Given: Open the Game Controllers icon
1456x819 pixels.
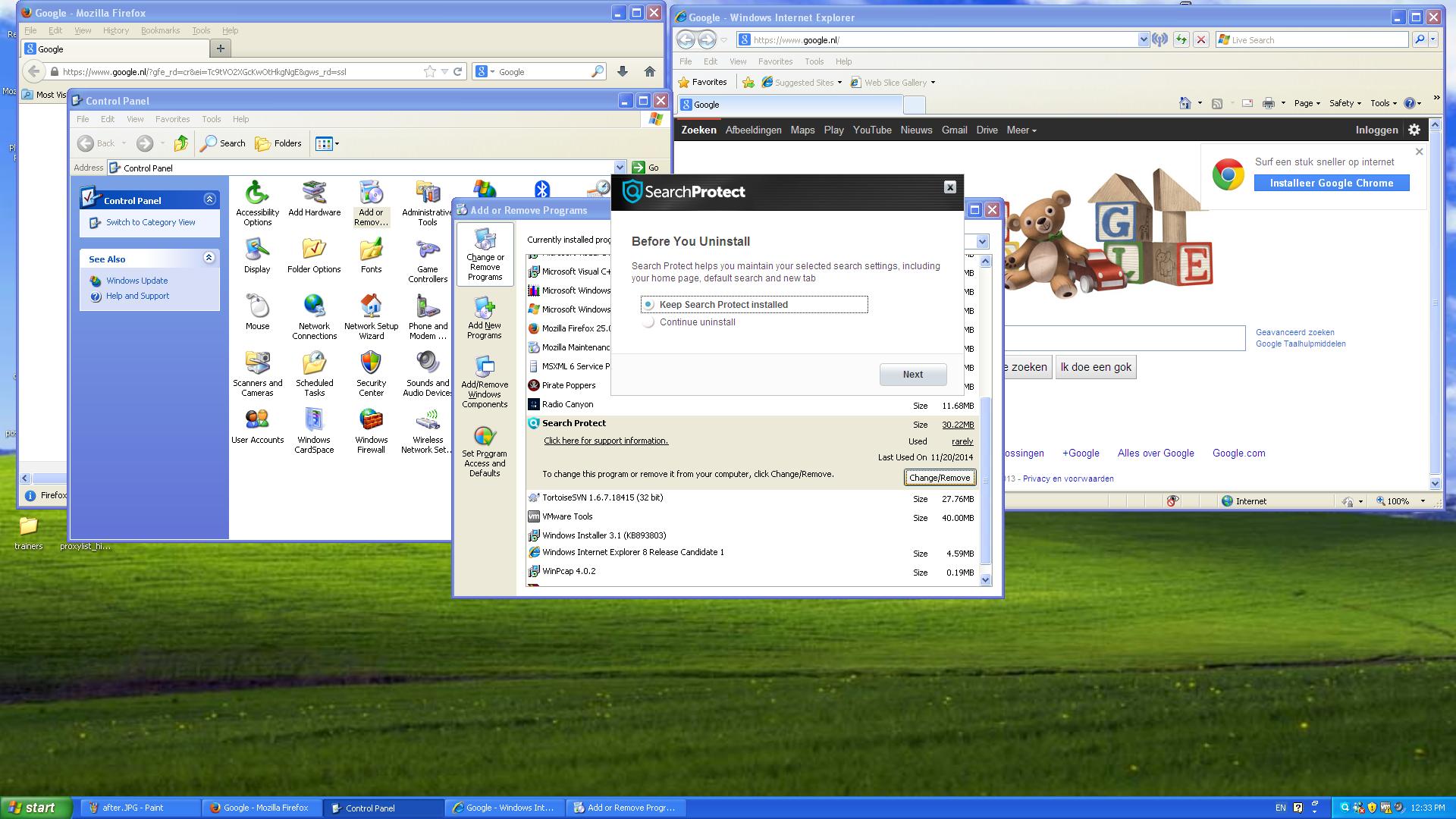Looking at the screenshot, I should coord(428,260).
